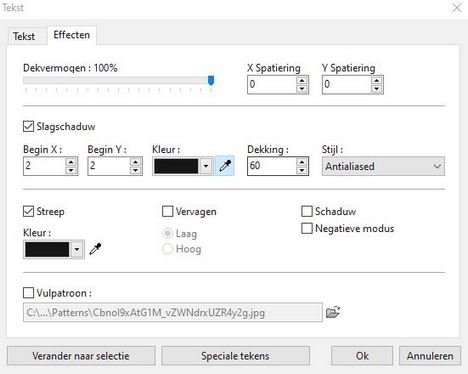Expand the Slagschaduw Kleur dropdown arrow
Viewport: 468px width, 374px height.
(206, 166)
